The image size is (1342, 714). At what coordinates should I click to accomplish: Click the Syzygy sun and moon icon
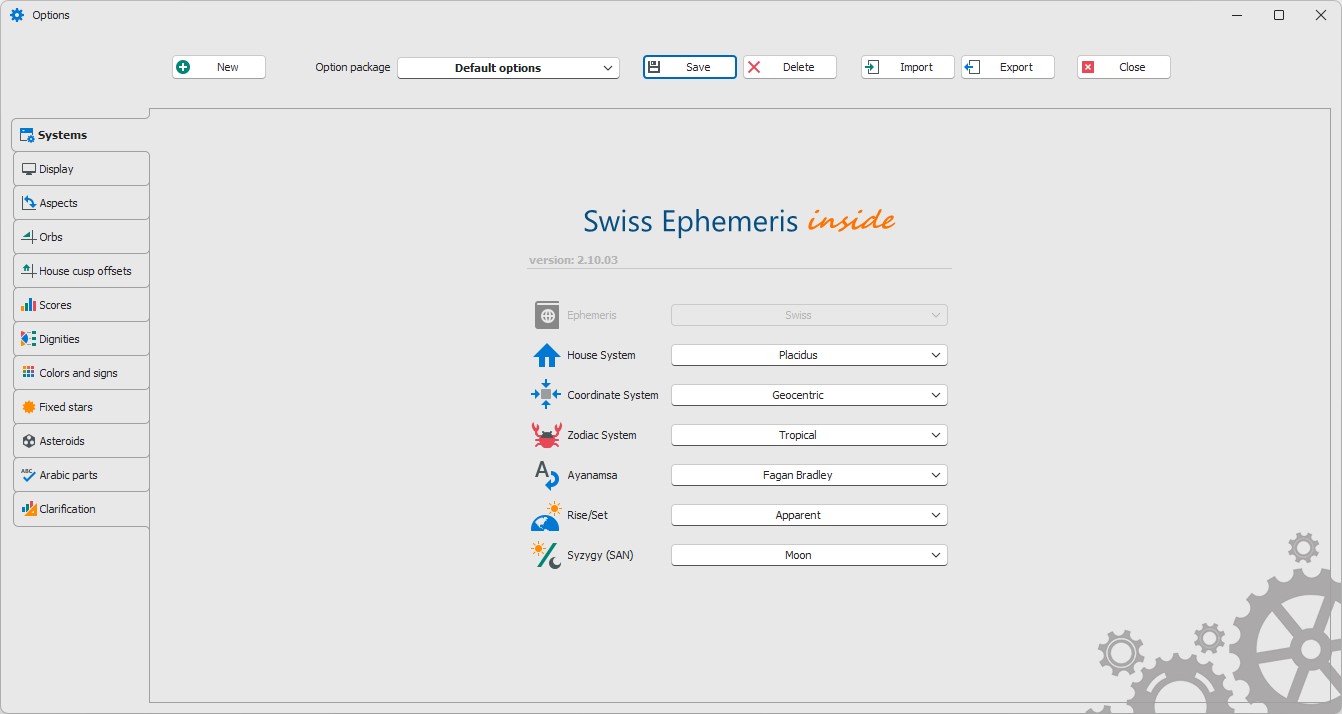tap(546, 555)
